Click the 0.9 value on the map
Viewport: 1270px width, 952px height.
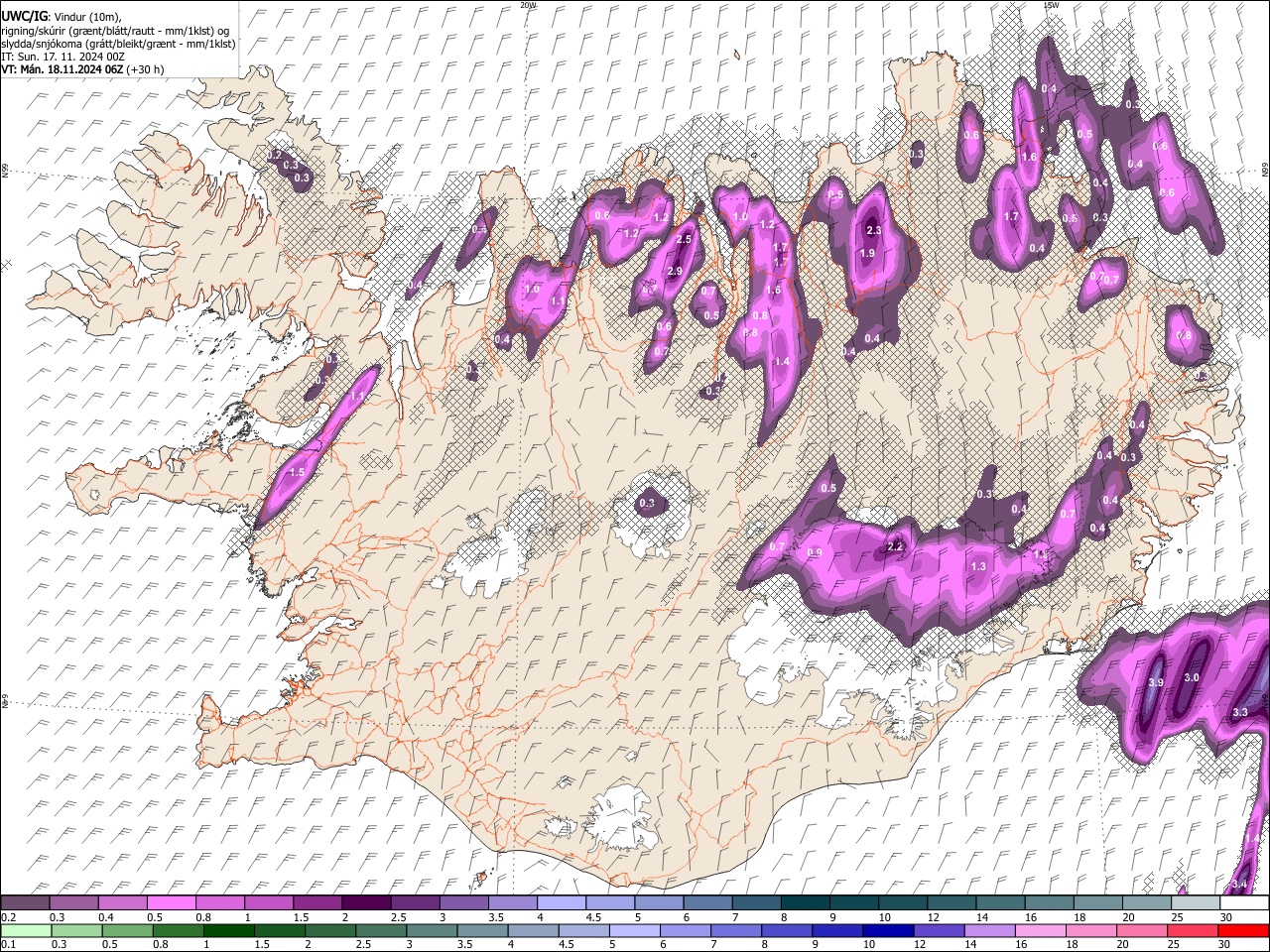click(x=815, y=552)
